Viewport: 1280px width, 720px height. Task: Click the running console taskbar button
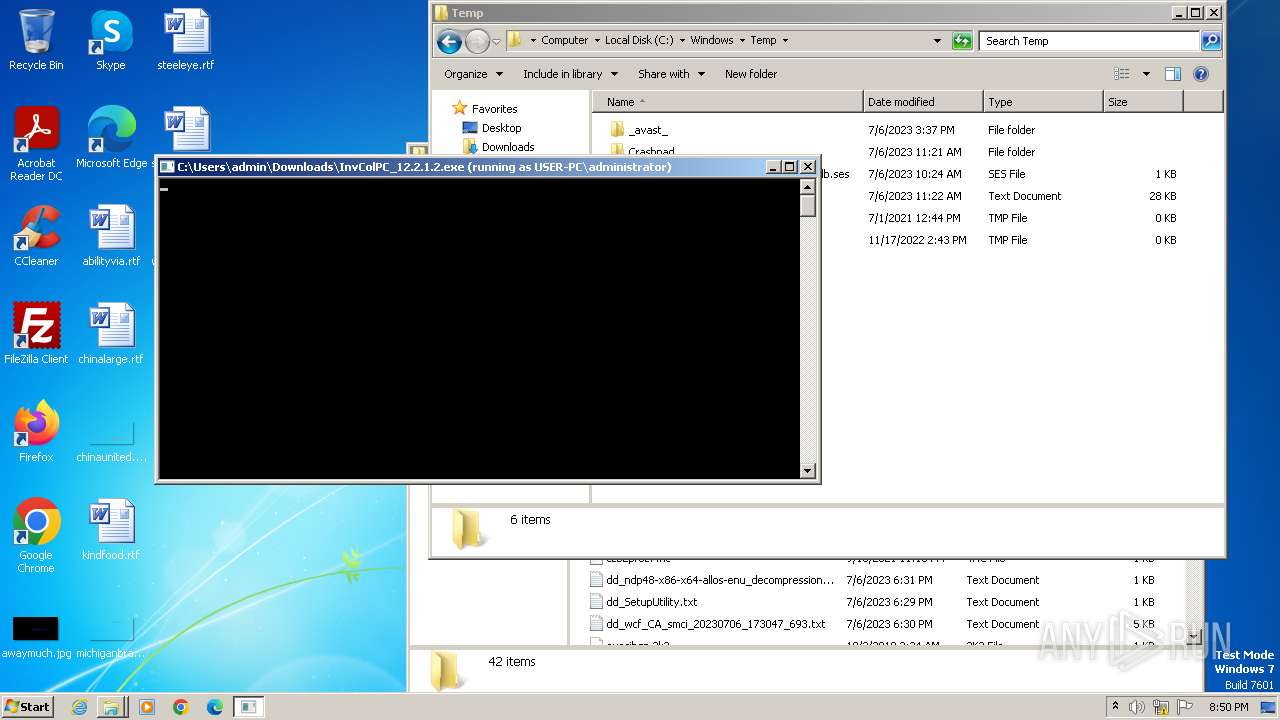click(248, 707)
